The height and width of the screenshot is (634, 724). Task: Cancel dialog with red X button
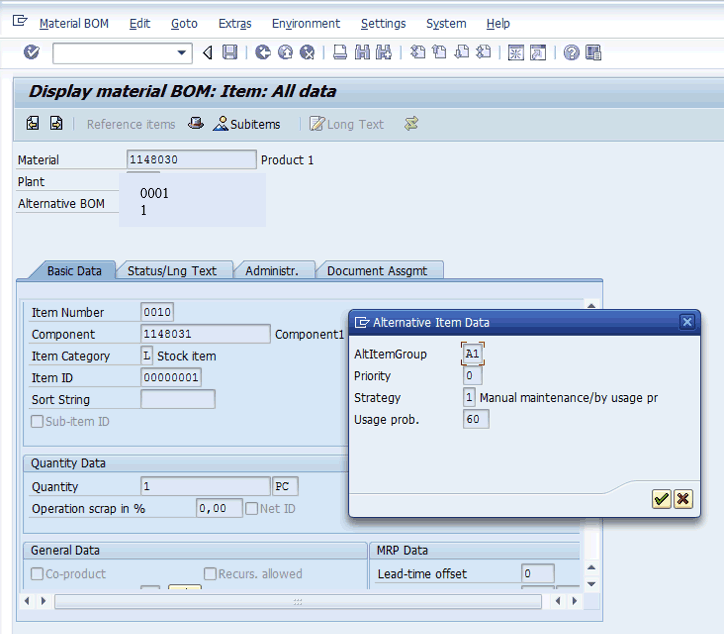[x=683, y=499]
